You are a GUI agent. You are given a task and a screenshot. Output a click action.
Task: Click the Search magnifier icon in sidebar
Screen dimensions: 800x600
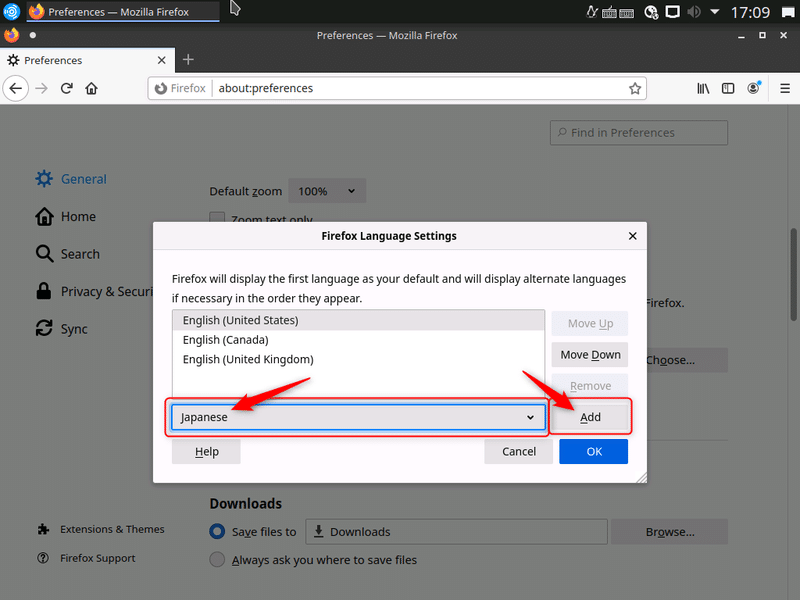click(44, 254)
